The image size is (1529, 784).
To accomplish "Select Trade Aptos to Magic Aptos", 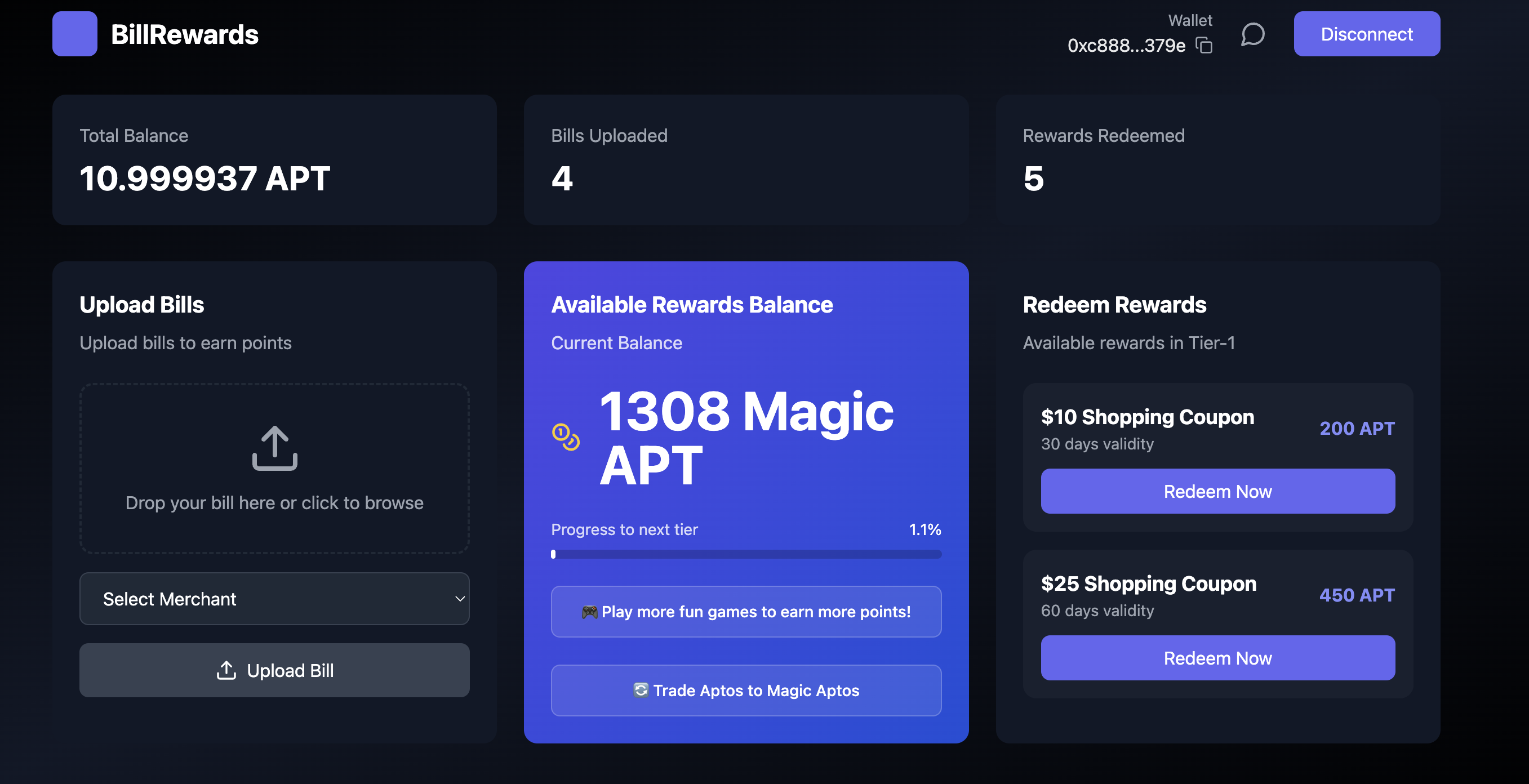I will [x=745, y=691].
